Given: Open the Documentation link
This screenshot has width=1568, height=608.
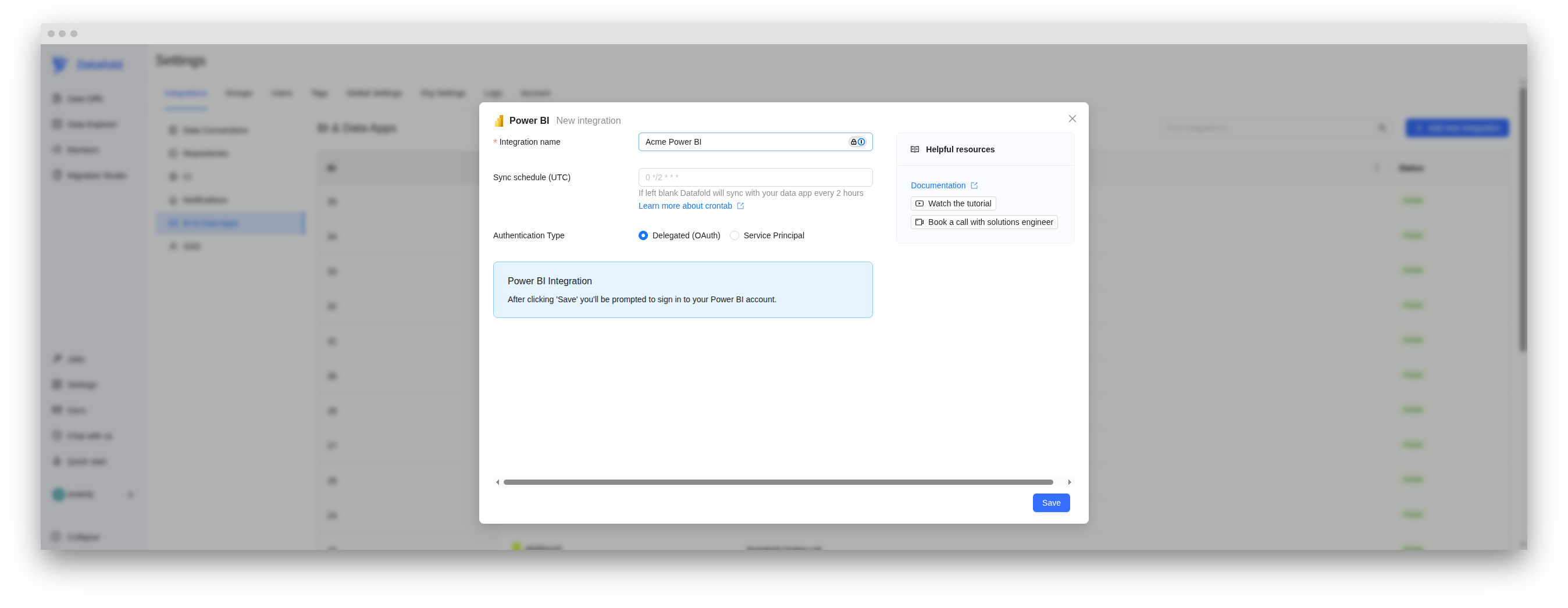Looking at the screenshot, I should click(x=938, y=185).
